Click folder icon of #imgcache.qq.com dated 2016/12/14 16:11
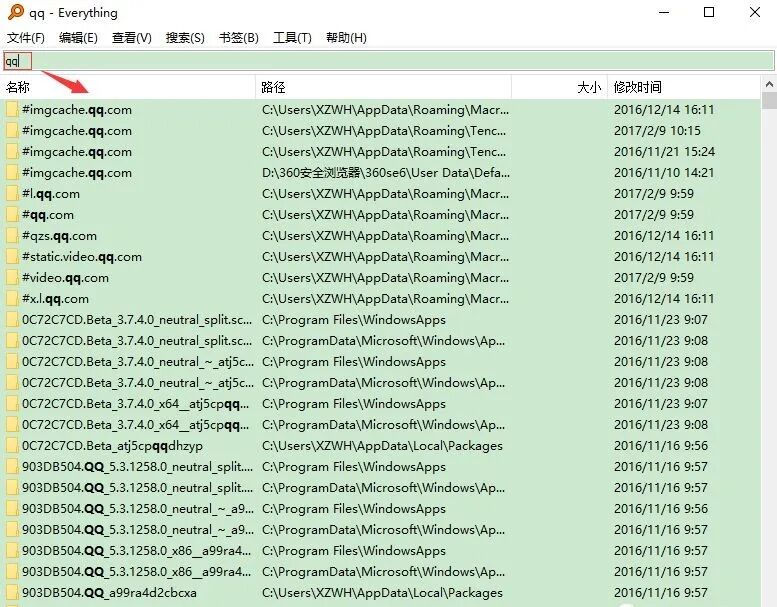The width and height of the screenshot is (777, 607). coord(12,110)
